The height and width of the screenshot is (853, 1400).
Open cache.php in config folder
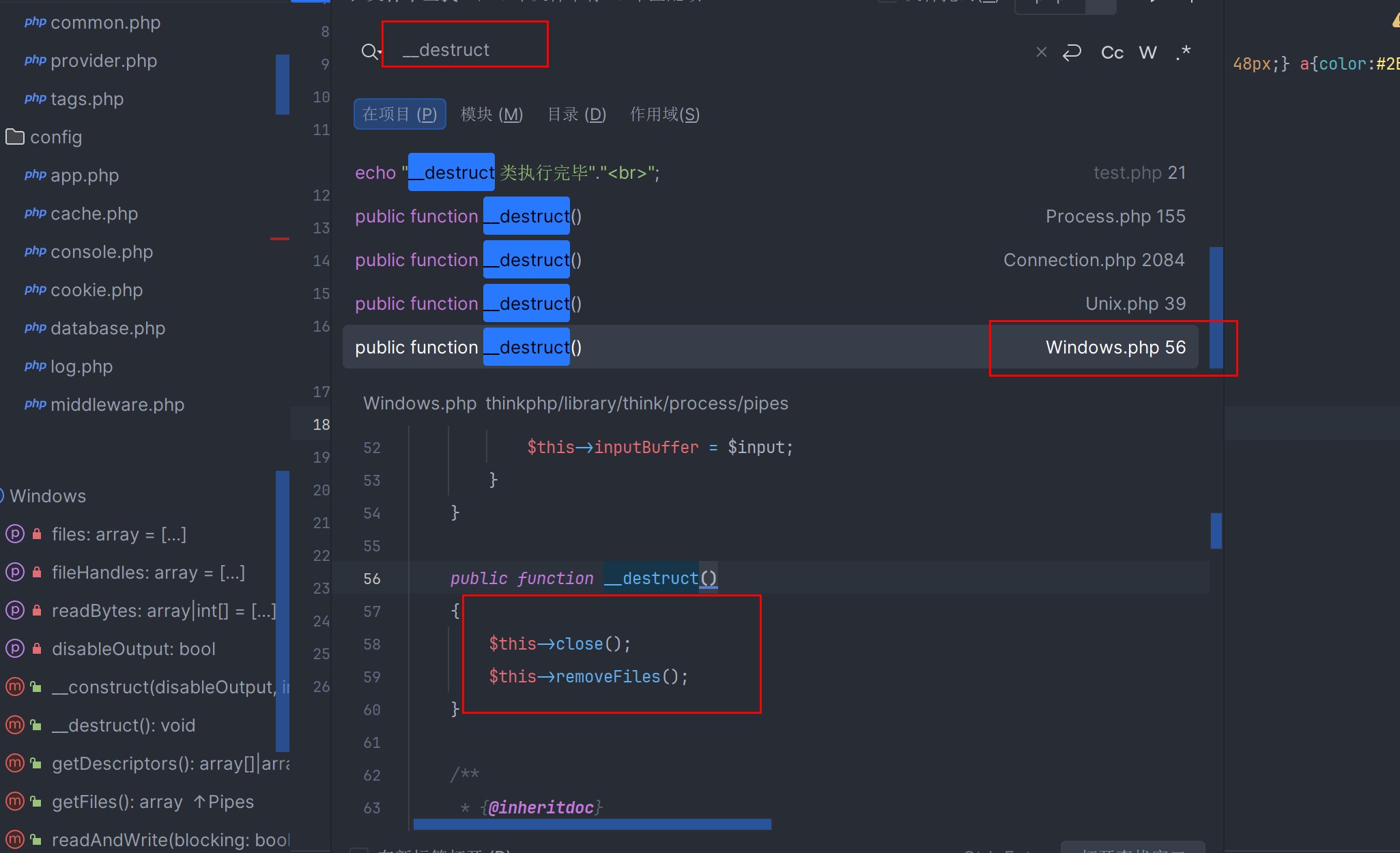click(94, 214)
